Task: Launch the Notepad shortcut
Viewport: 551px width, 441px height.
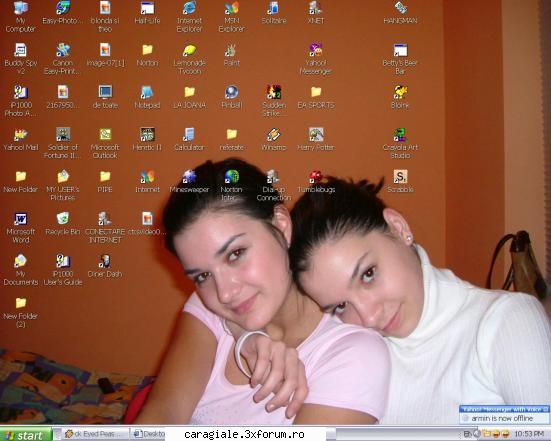Action: 147,97
